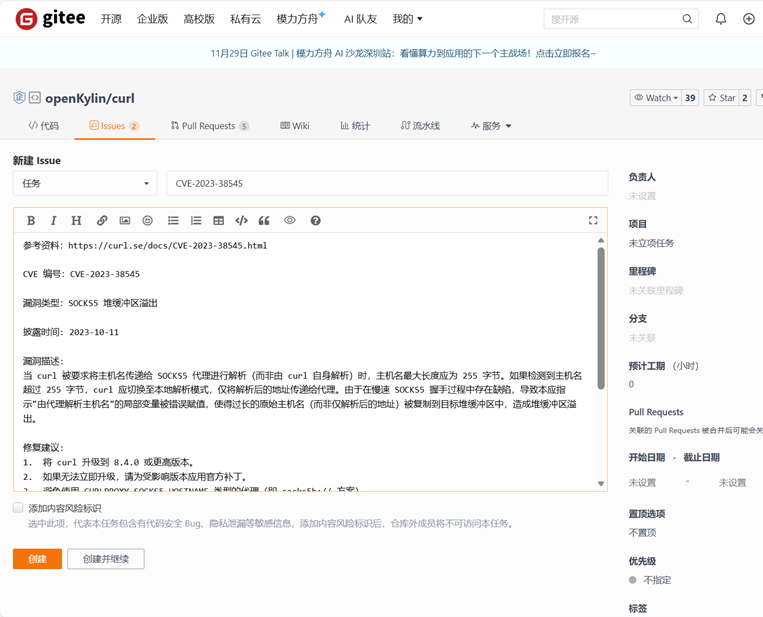Open the notifications bell

[x=721, y=19]
